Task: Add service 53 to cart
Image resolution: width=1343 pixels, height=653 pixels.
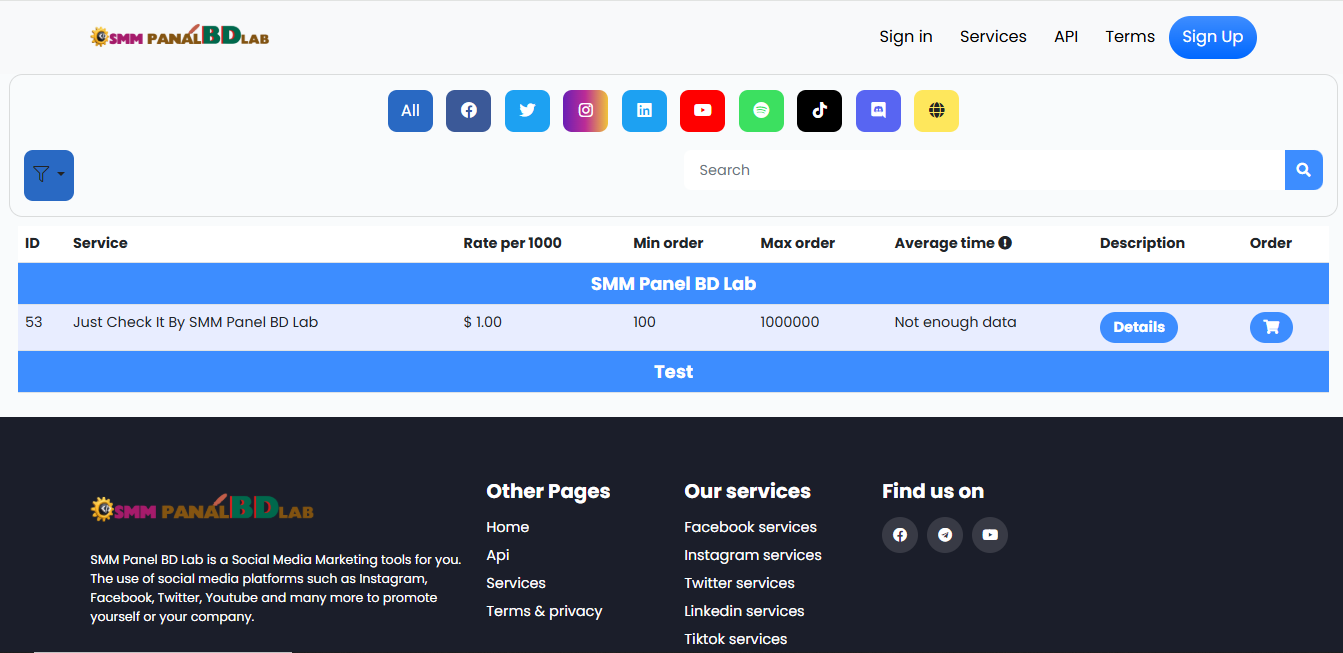Action: pos(1271,327)
